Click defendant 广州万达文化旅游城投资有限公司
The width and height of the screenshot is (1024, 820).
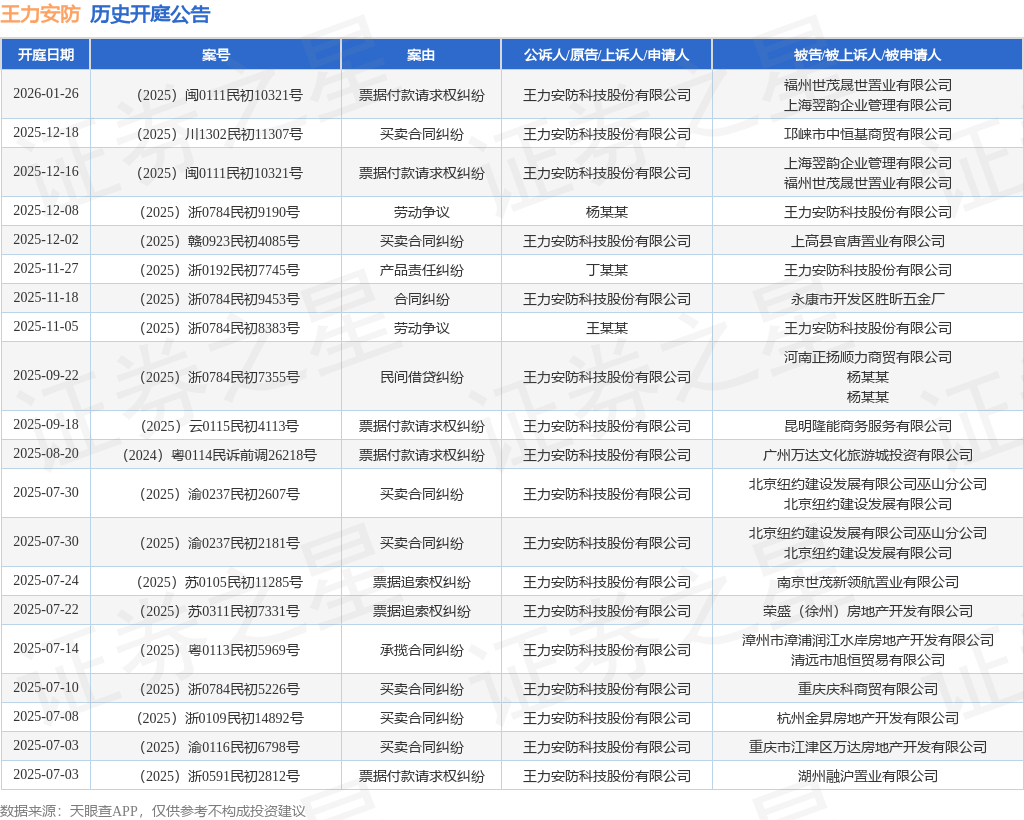[x=868, y=455]
